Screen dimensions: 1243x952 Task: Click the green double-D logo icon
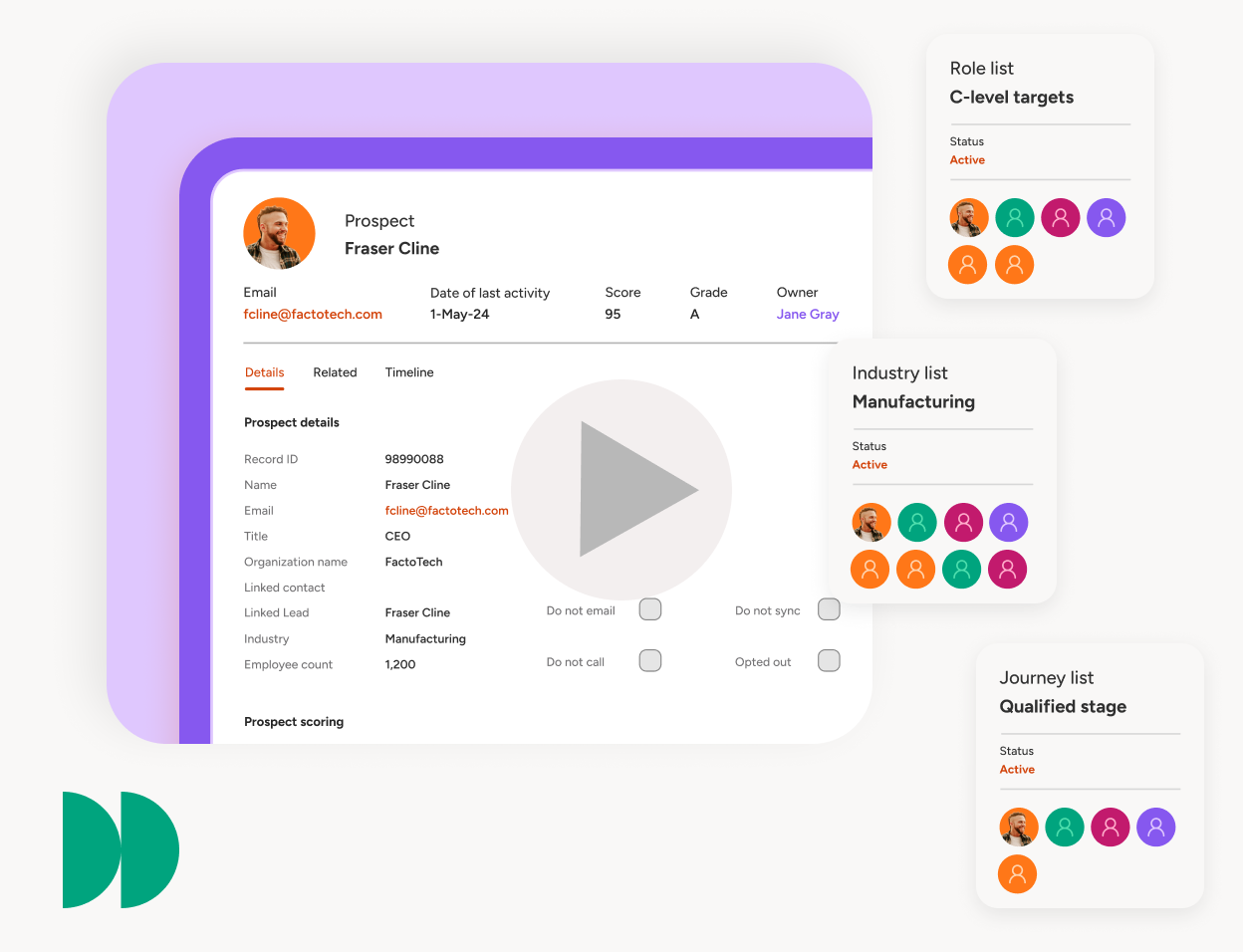pyautogui.click(x=121, y=849)
